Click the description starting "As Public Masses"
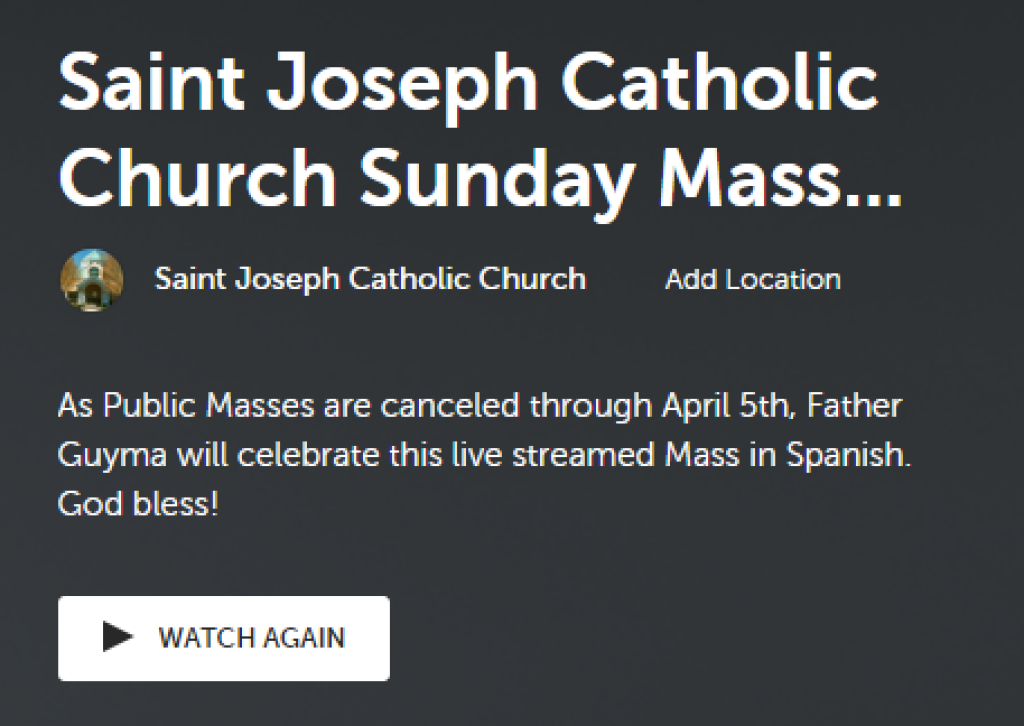 pyautogui.click(x=484, y=454)
